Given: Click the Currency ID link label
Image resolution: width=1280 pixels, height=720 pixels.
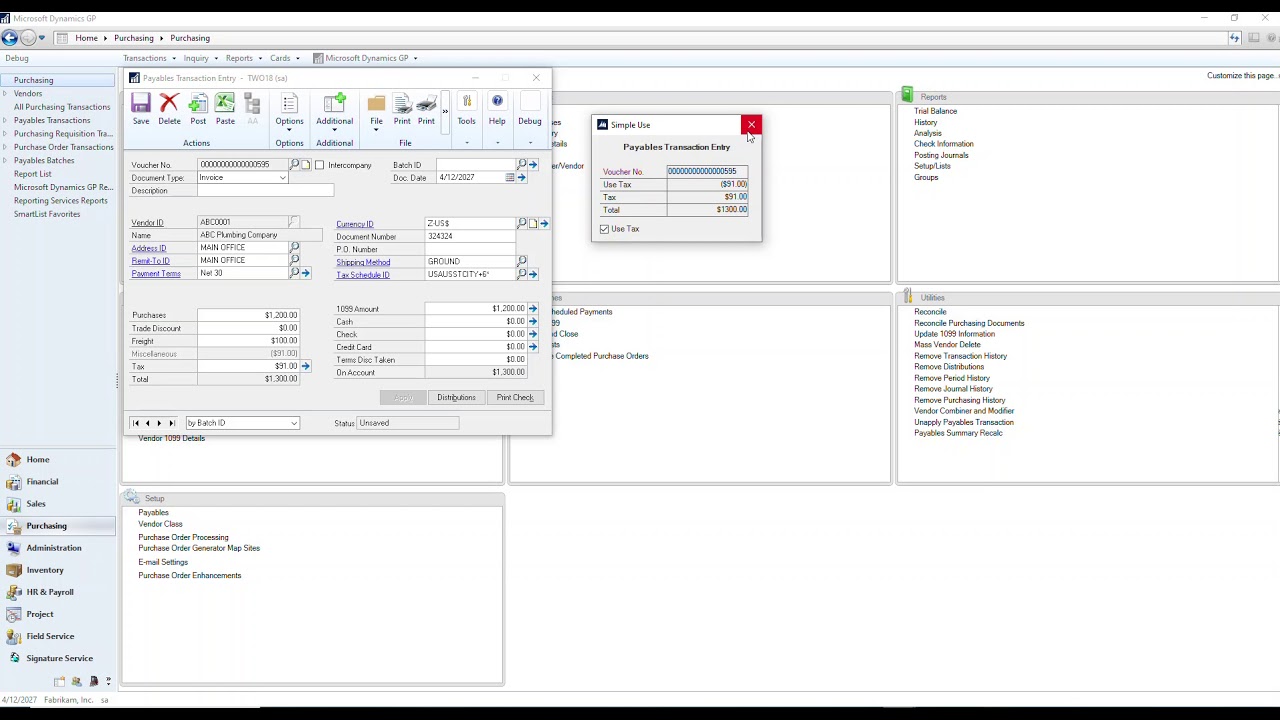Looking at the screenshot, I should tap(355, 224).
